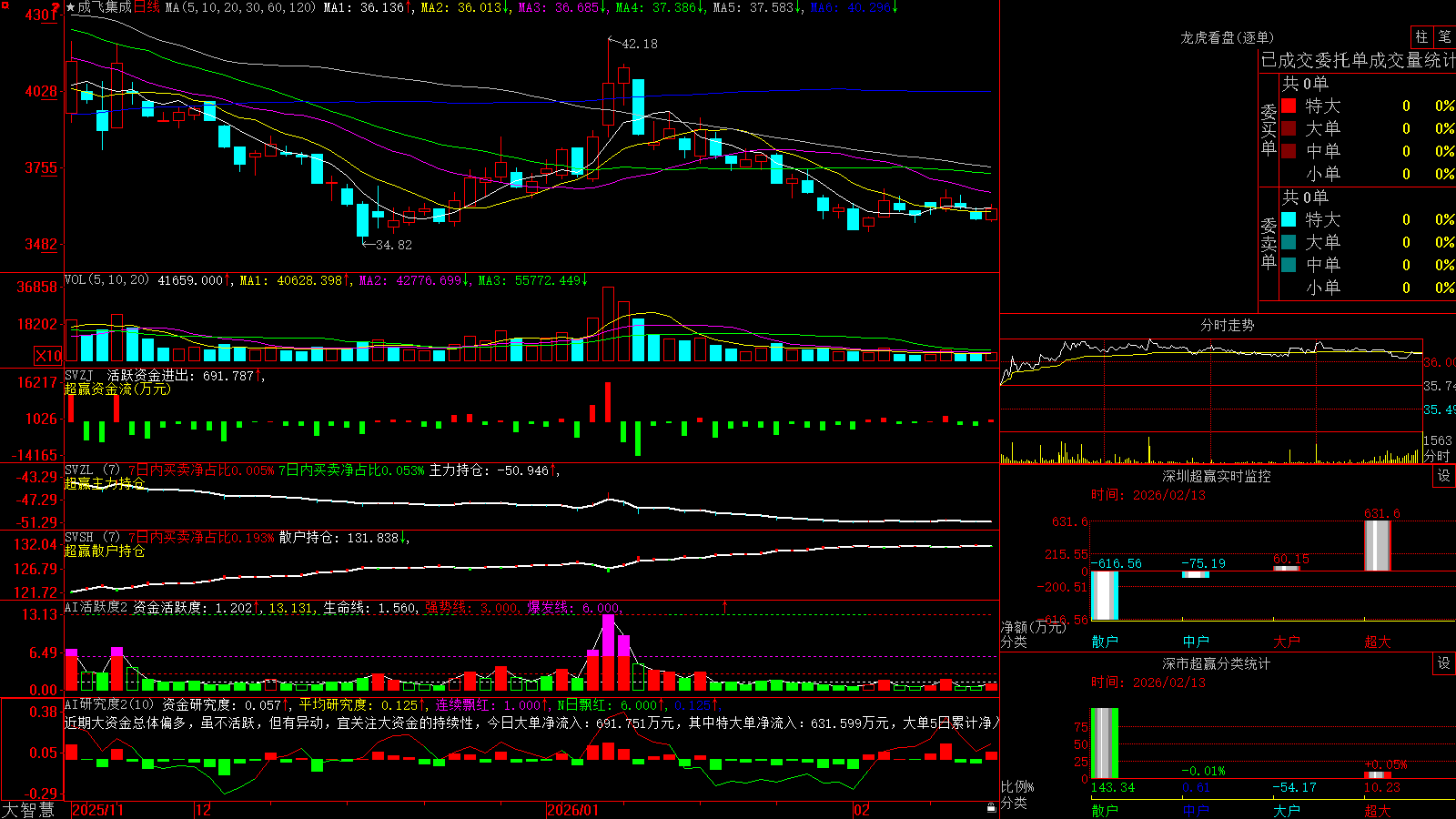Image resolution: width=1456 pixels, height=819 pixels.
Task: Open 设 settings for 深市超赢分类统计
Action: tap(1444, 663)
